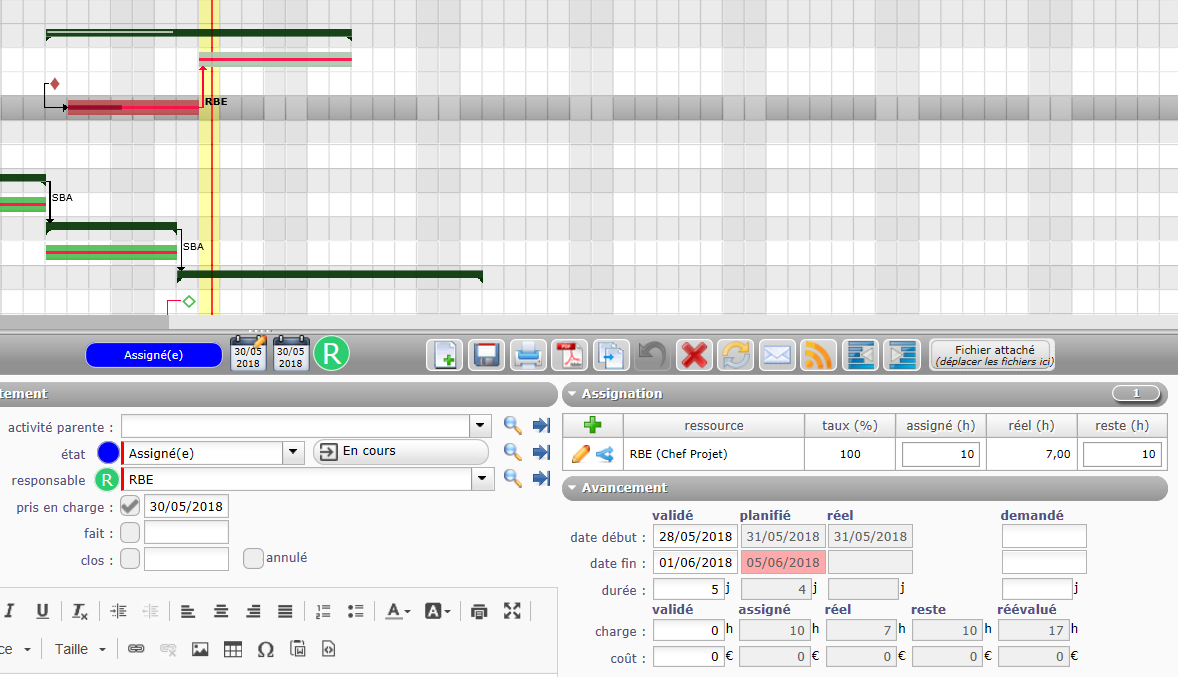Add an assignment with green plus icon
The width and height of the screenshot is (1178, 677).
pos(593,425)
